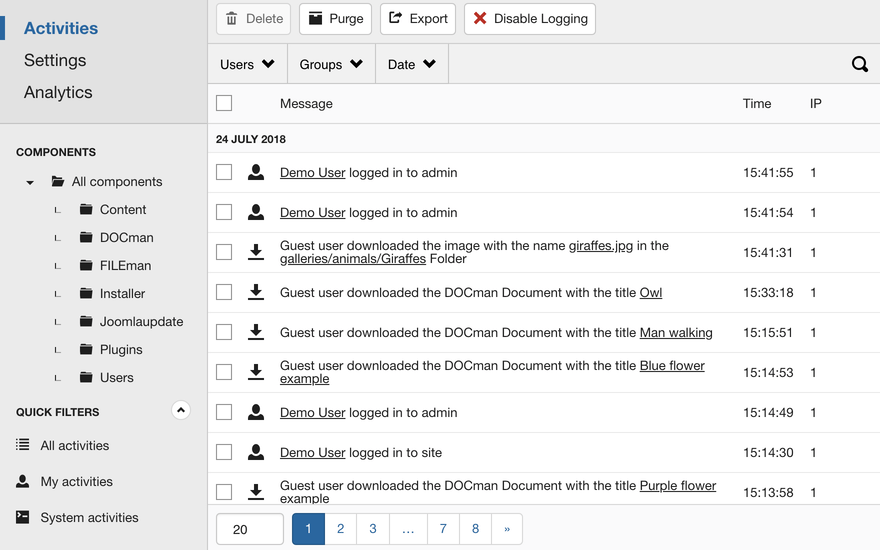The width and height of the screenshot is (880, 550).
Task: Collapse the Quick Filters section
Action: pyautogui.click(x=180, y=410)
